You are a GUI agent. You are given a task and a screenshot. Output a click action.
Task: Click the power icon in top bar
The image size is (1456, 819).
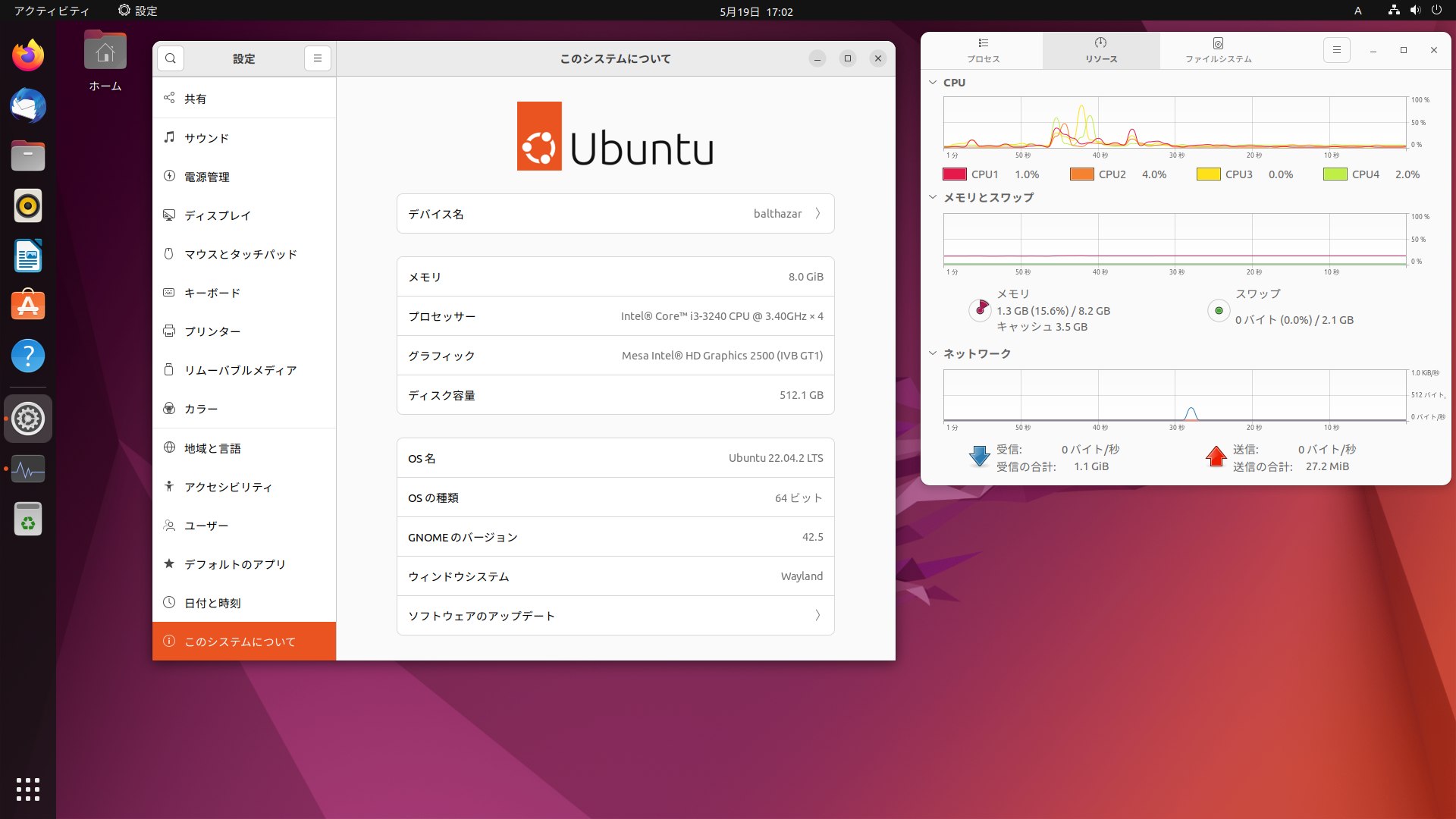[1436, 11]
